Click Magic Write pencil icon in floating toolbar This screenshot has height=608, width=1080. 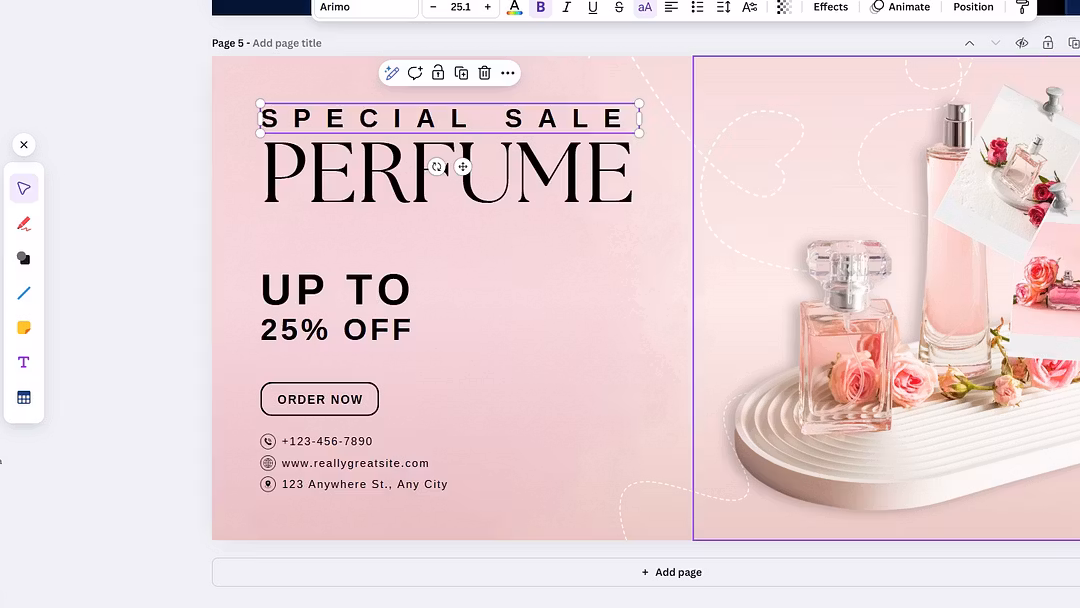pyautogui.click(x=392, y=73)
